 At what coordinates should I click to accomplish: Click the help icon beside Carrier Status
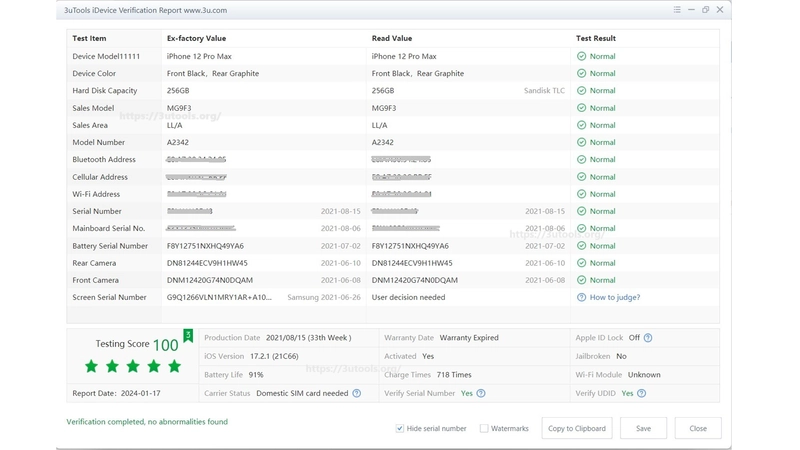pos(357,393)
